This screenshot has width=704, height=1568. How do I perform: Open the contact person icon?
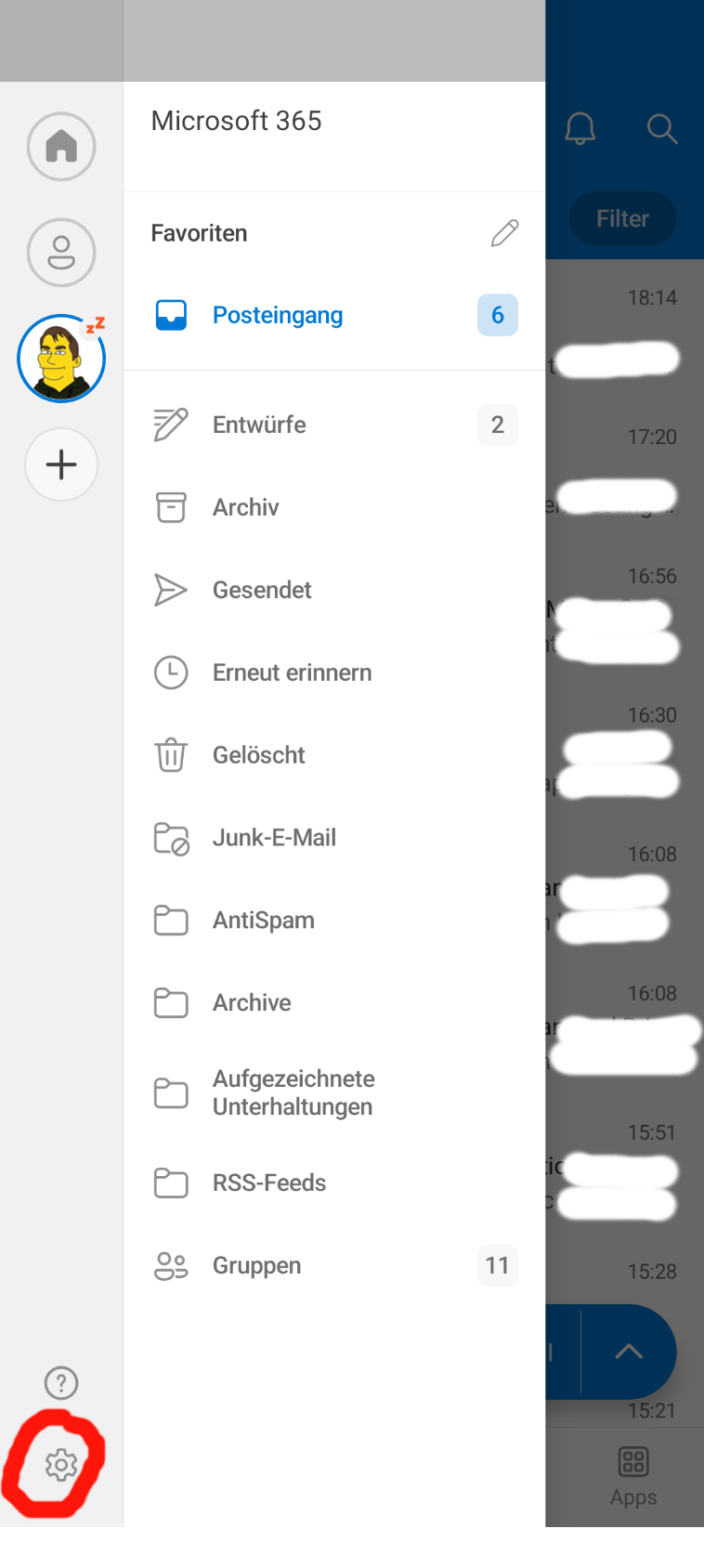(61, 253)
